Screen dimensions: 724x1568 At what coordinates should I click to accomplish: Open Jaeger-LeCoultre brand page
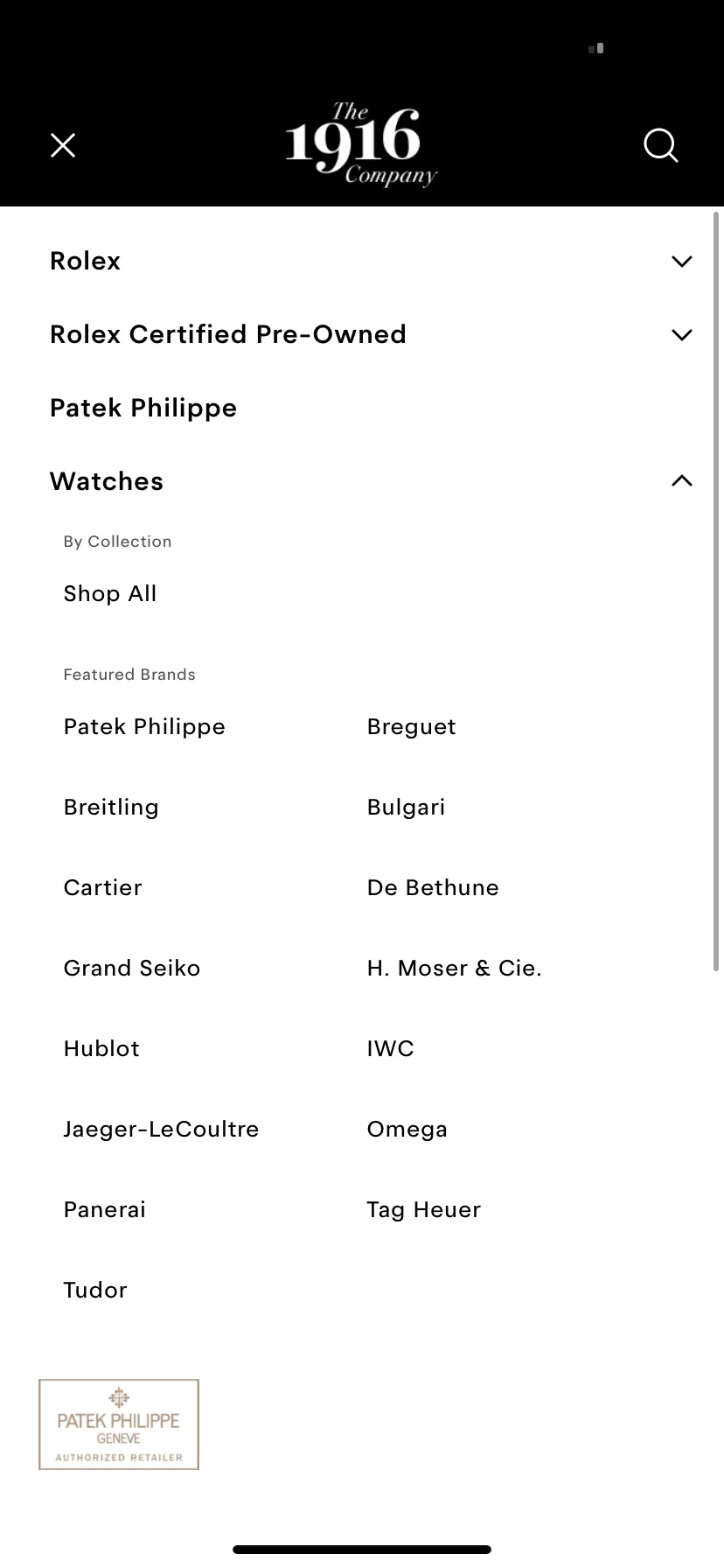pyautogui.click(x=162, y=1130)
